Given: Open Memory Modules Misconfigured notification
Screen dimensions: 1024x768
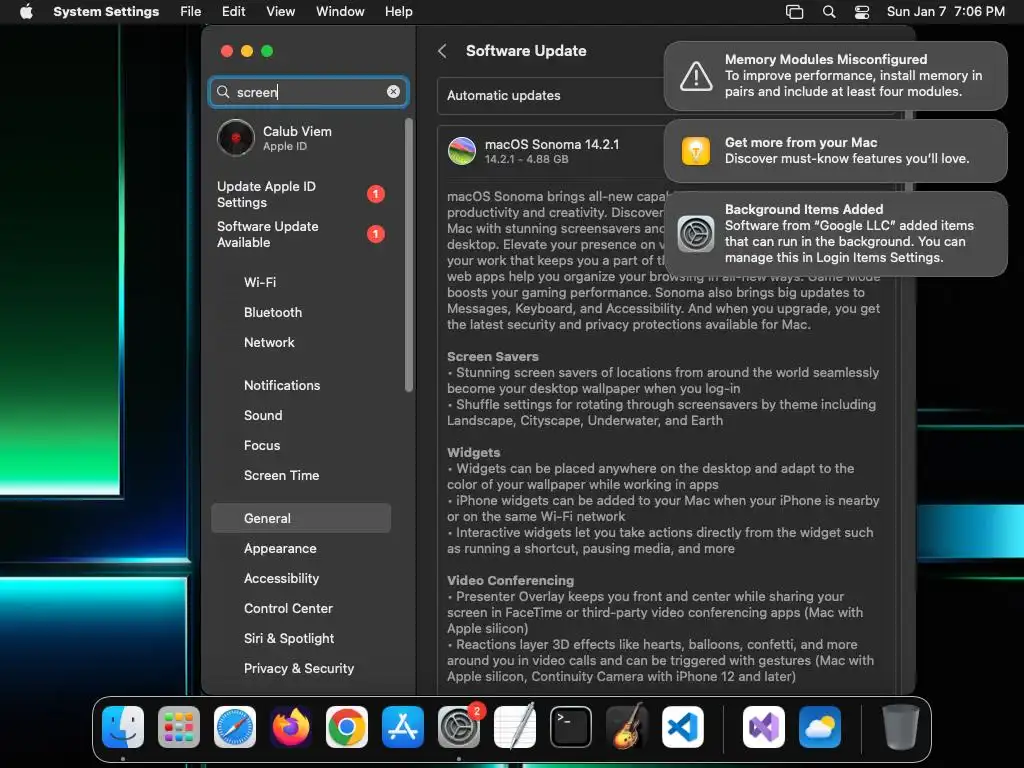Looking at the screenshot, I should coord(835,76).
